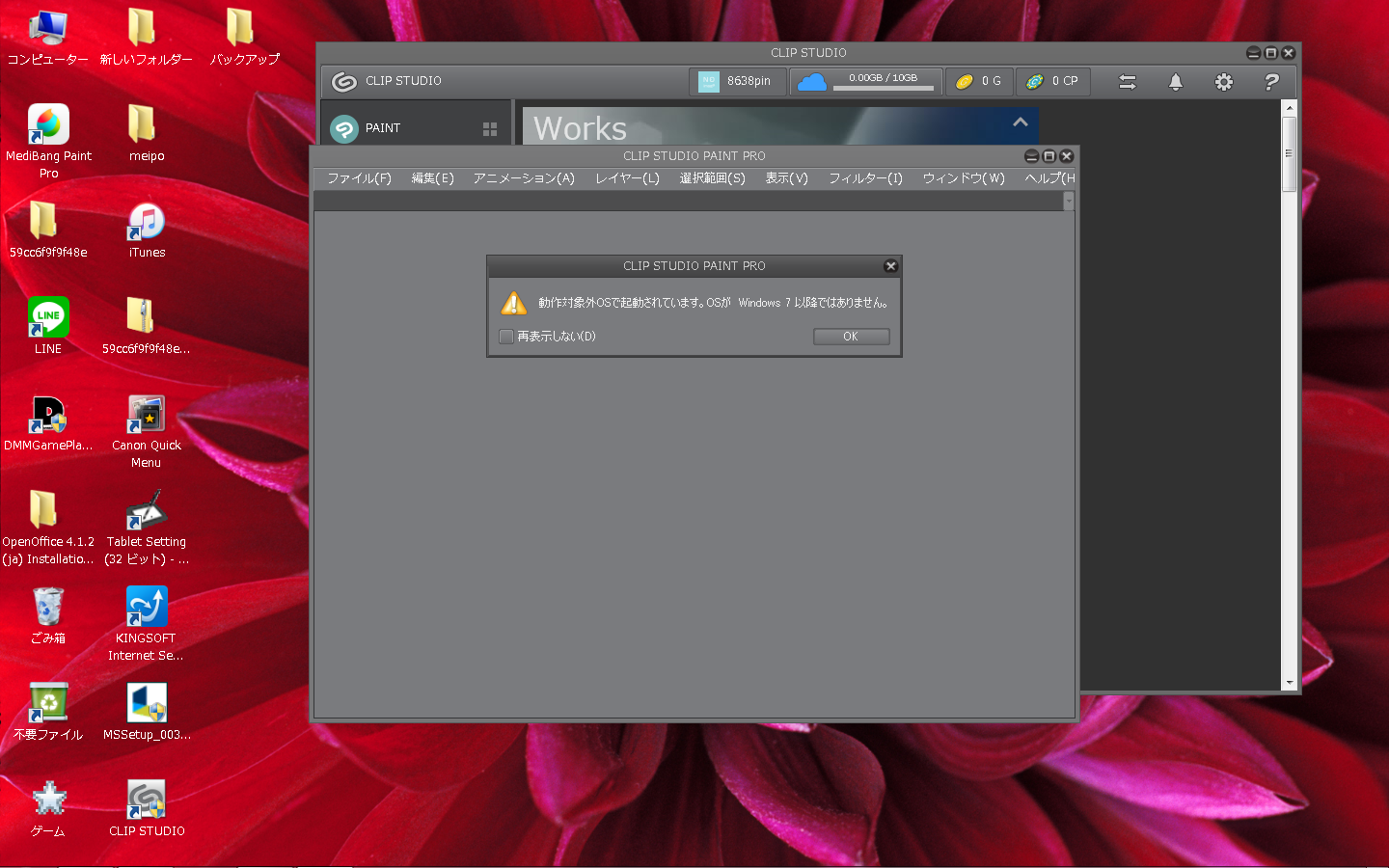Open the 表示(V) menu
1389x868 pixels.
click(x=786, y=178)
